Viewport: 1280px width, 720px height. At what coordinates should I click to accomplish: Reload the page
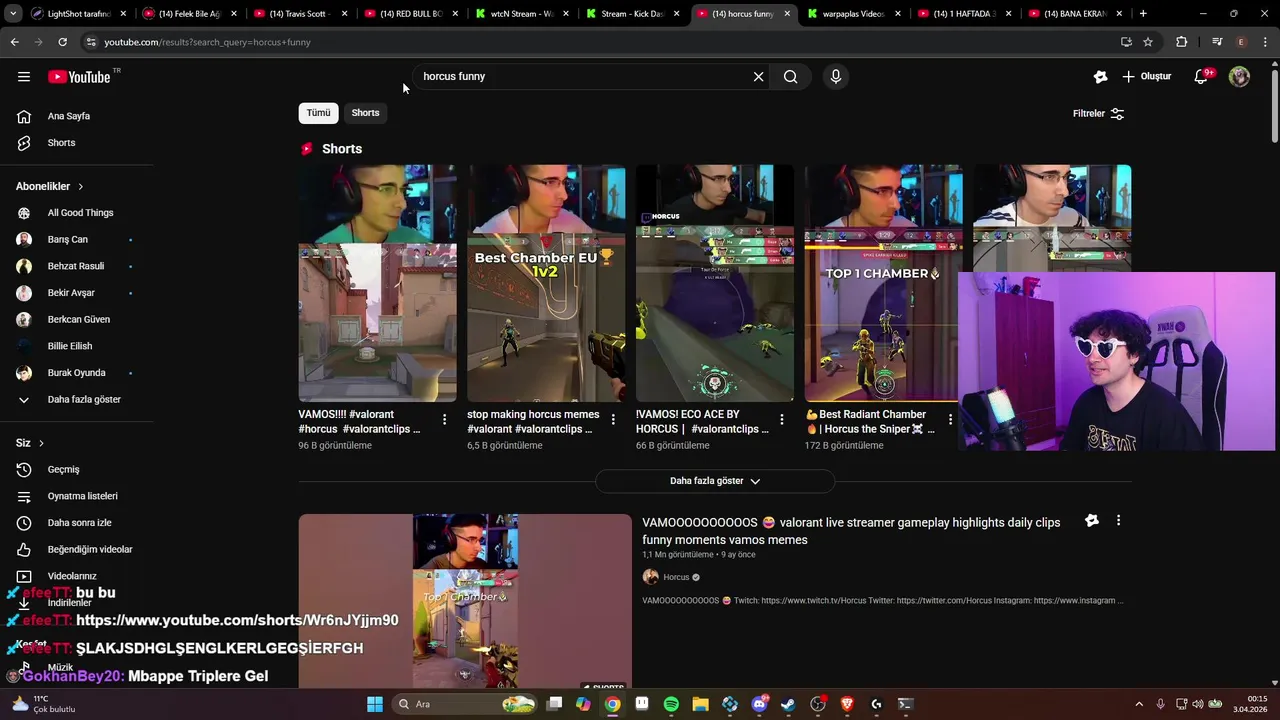[x=62, y=42]
